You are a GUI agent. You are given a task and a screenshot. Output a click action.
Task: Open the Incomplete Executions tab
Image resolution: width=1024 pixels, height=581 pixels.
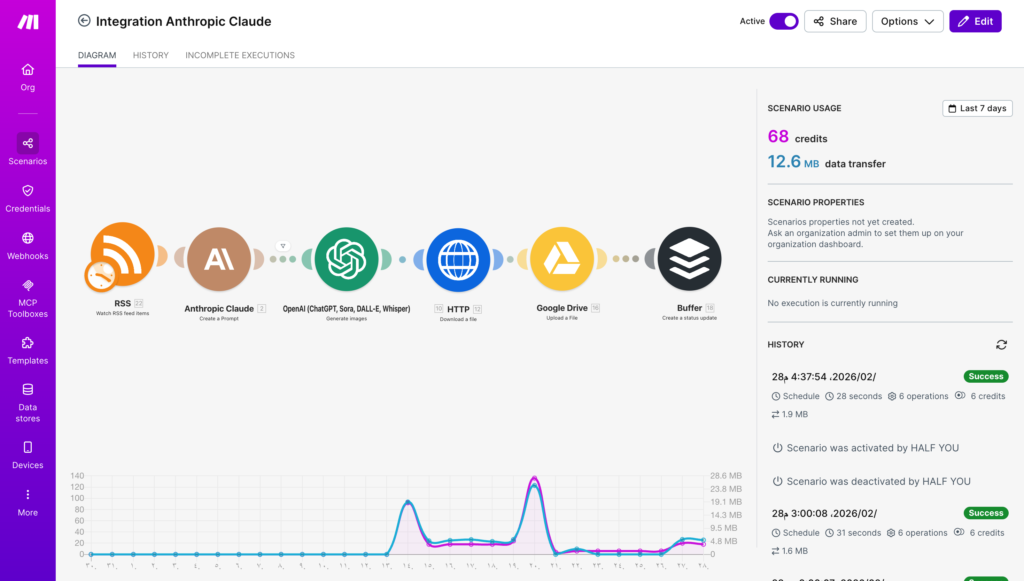(x=240, y=55)
